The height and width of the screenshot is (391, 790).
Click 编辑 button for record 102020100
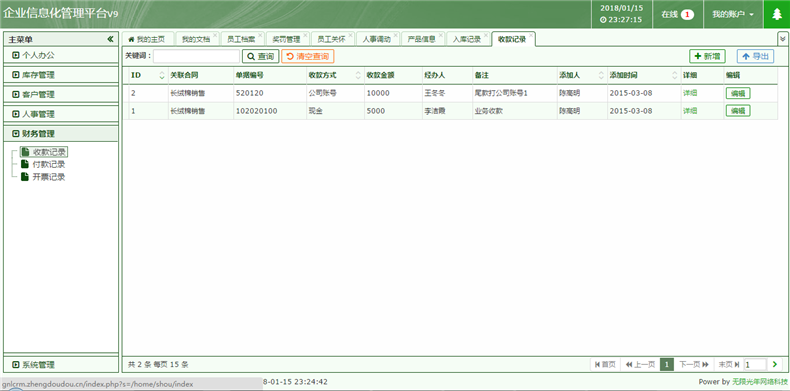(738, 111)
